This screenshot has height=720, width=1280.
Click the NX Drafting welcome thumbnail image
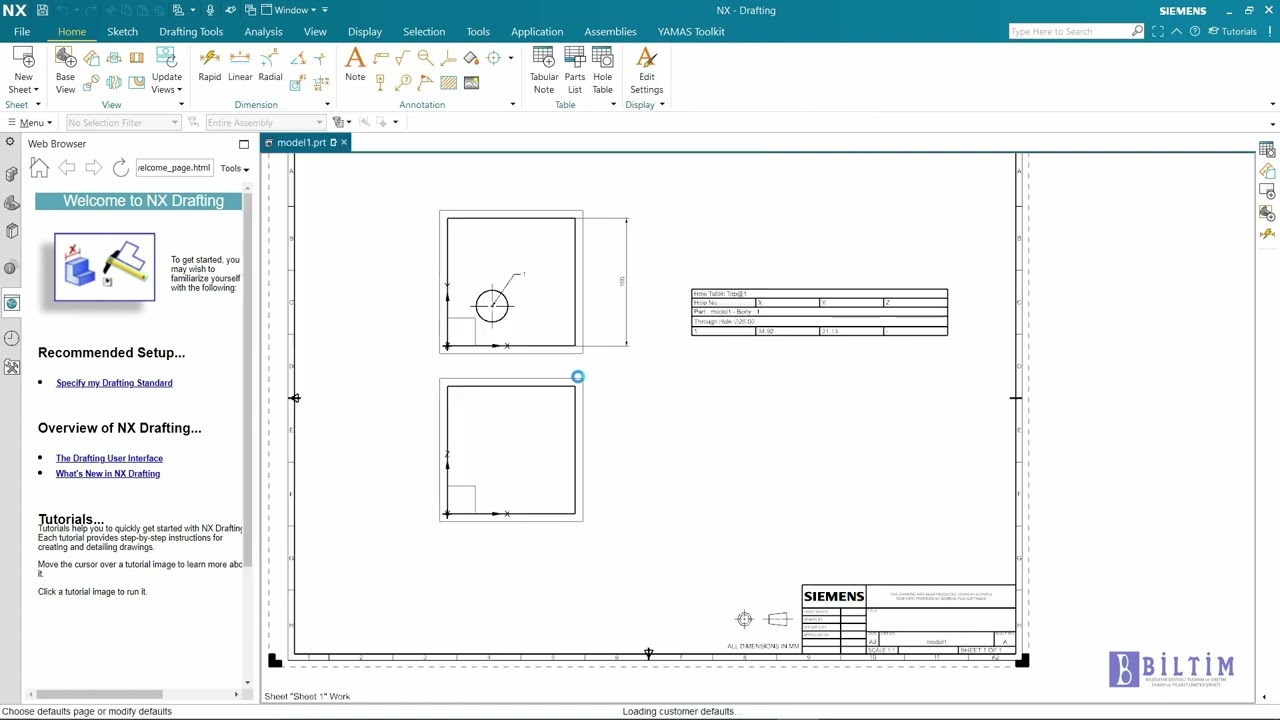[x=105, y=267]
